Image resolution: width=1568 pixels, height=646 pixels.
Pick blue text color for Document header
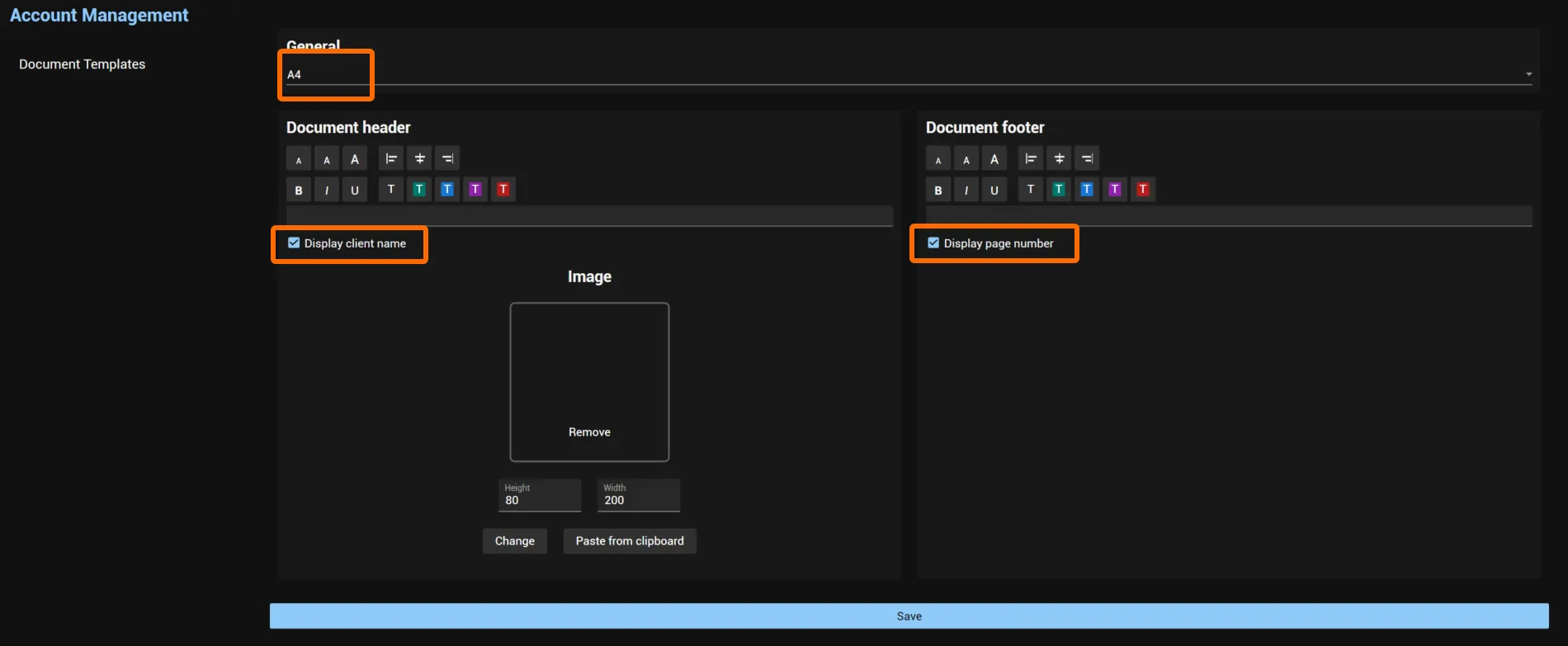click(447, 189)
